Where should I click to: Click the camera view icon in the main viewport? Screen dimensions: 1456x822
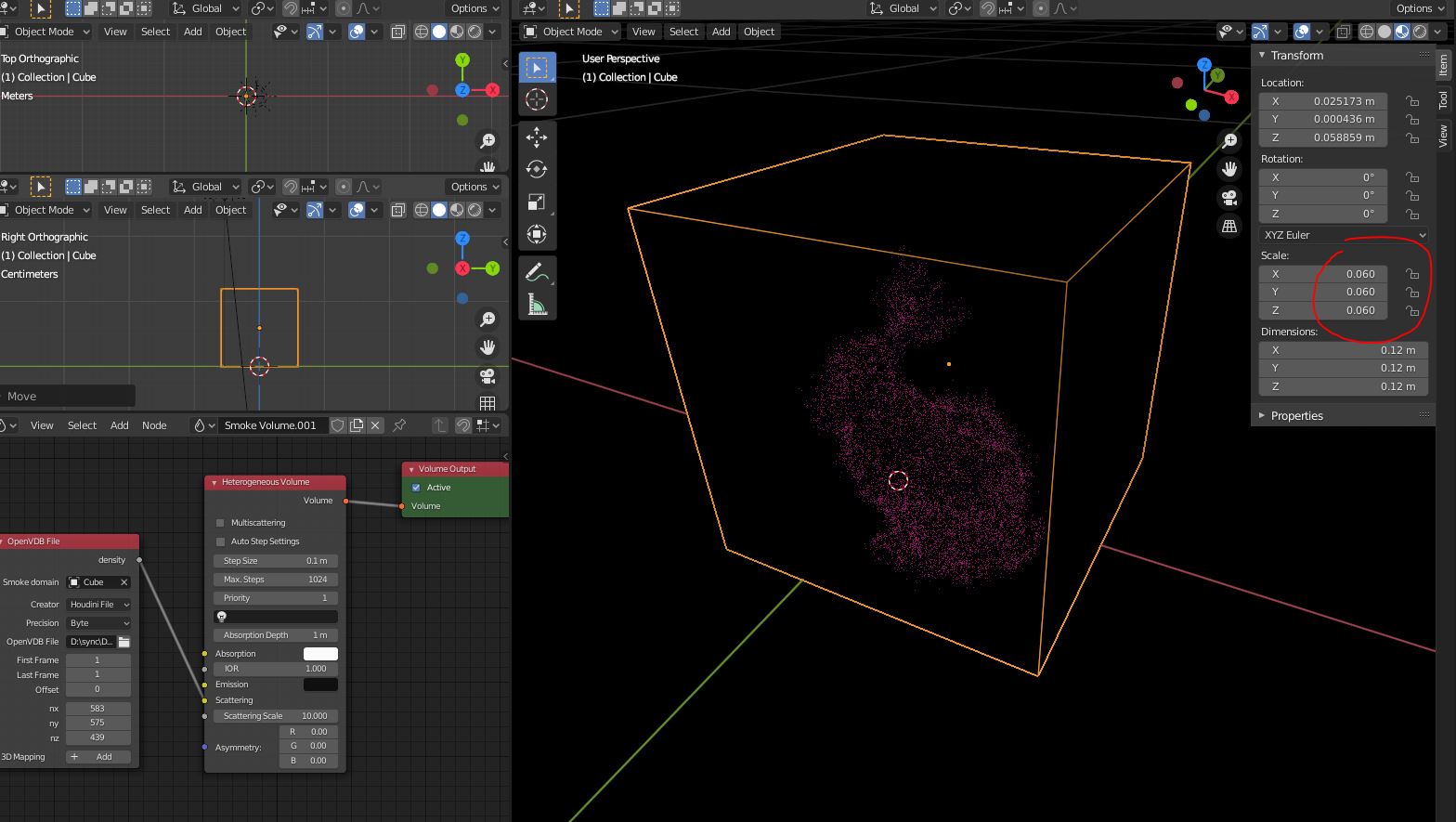click(x=1229, y=198)
